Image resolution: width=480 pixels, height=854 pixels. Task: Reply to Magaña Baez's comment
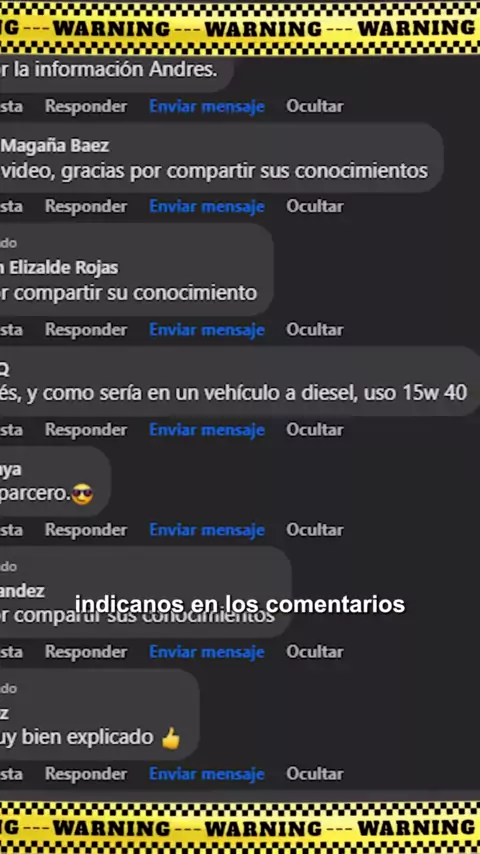[x=86, y=206]
